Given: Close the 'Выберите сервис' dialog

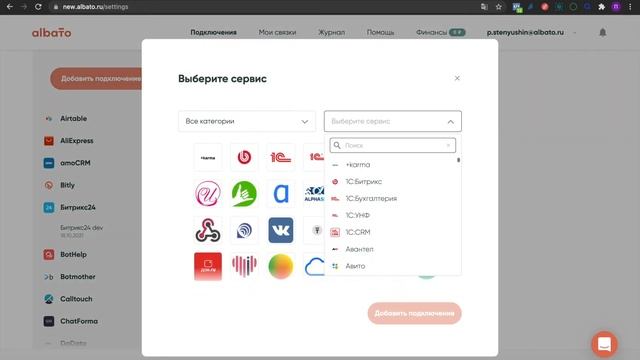Looking at the screenshot, I should tap(457, 78).
